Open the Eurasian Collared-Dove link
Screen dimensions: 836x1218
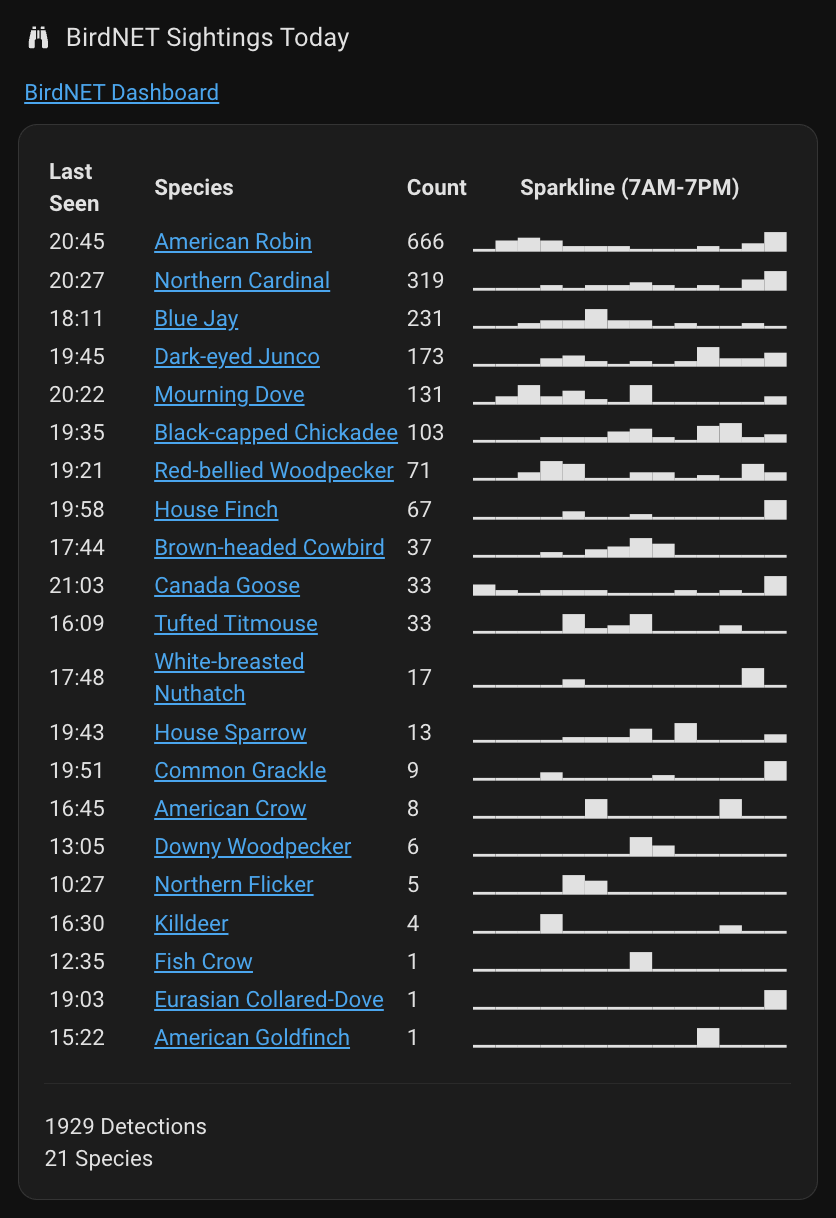point(269,1000)
